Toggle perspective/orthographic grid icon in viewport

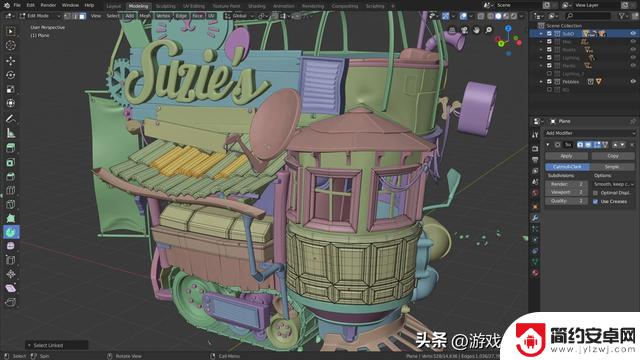click(x=452, y=30)
